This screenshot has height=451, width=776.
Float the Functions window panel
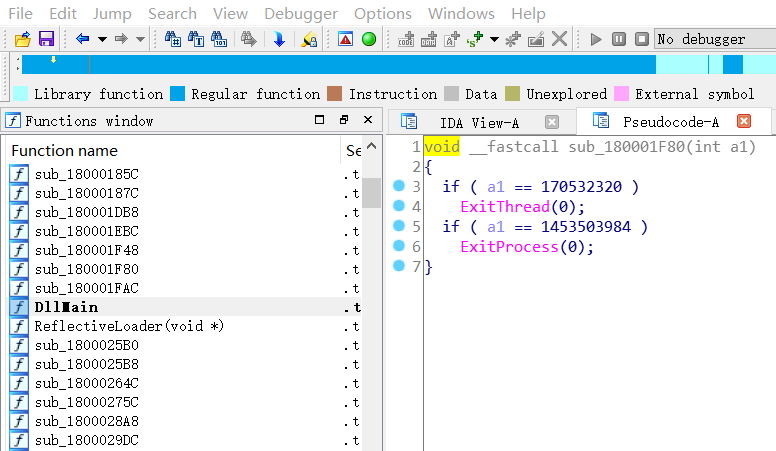coord(344,120)
